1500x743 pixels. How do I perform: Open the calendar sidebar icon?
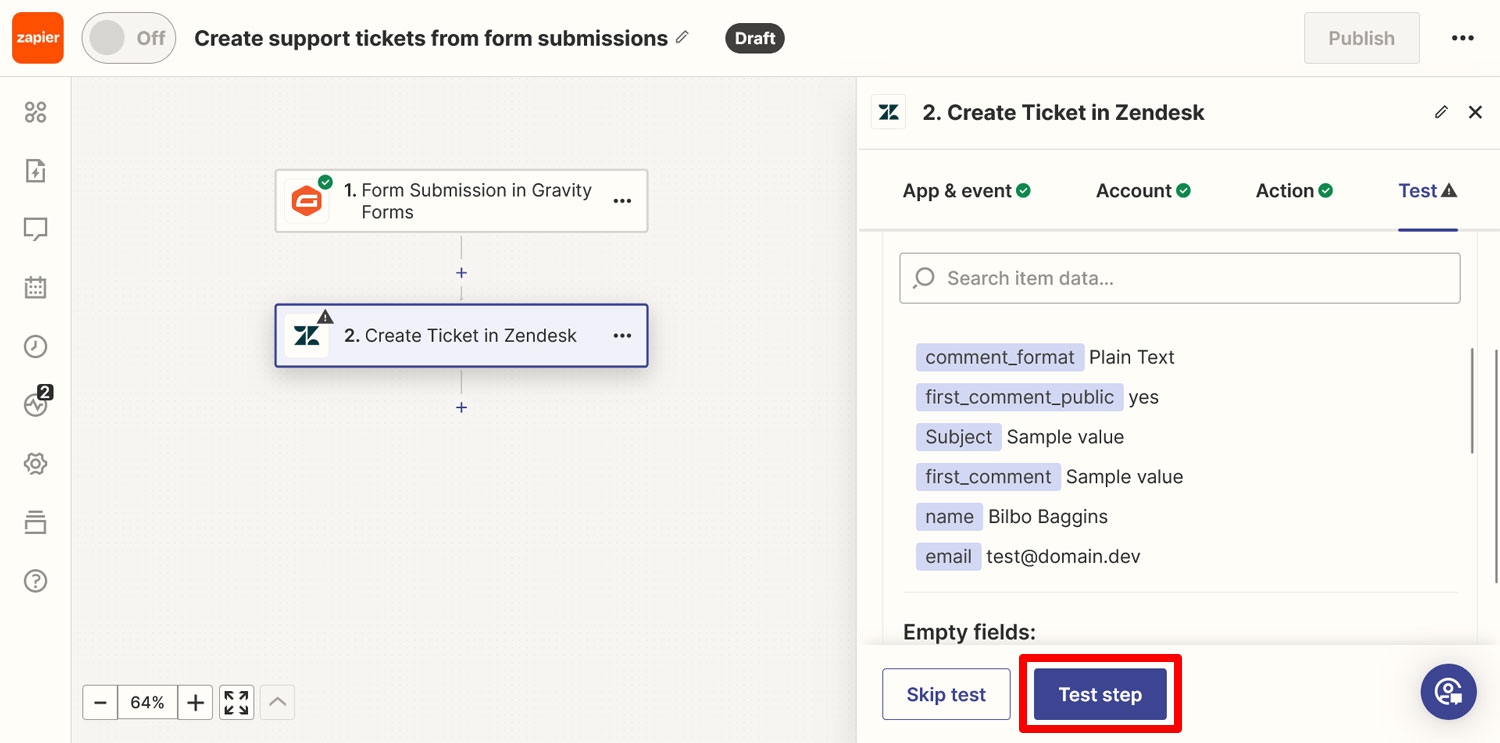[x=35, y=288]
